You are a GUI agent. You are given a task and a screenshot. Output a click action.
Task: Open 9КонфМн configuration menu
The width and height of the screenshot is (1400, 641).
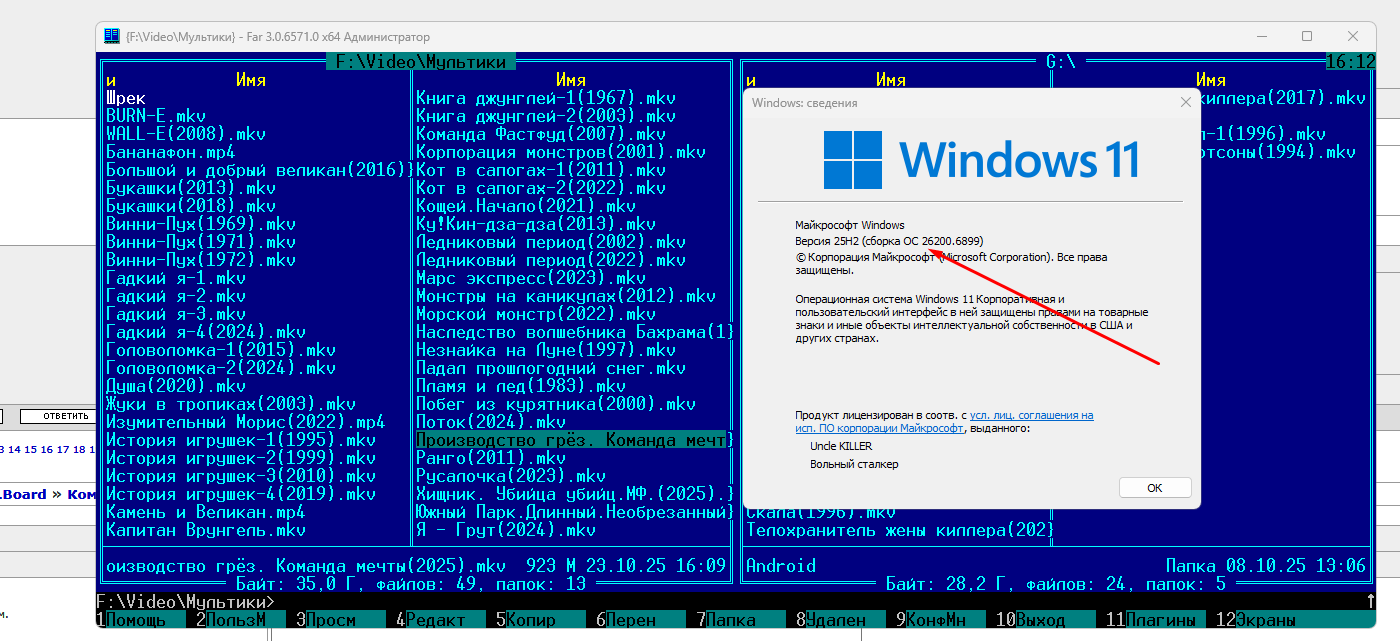[936, 620]
